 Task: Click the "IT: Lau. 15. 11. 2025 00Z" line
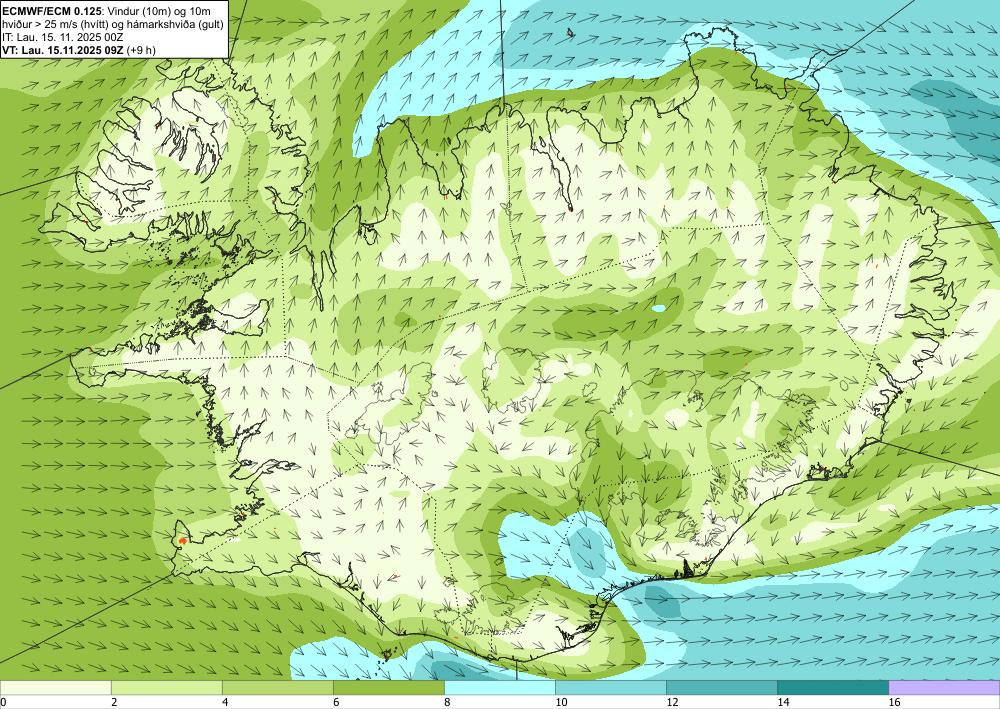pos(62,37)
